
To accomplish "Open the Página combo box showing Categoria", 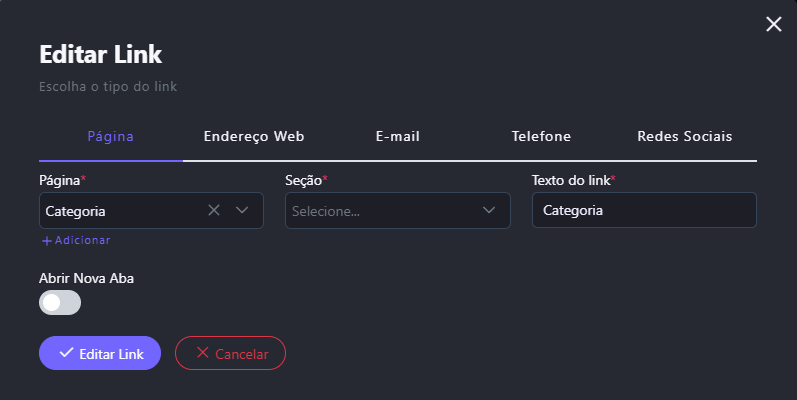I will point(120,211).
